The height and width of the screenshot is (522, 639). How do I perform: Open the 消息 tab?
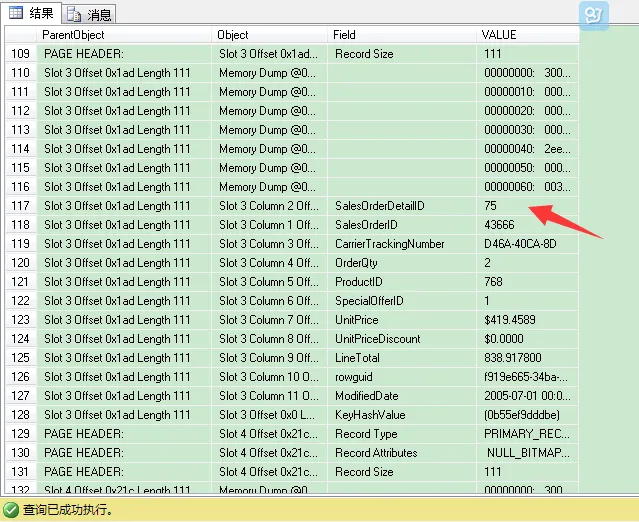click(x=89, y=15)
